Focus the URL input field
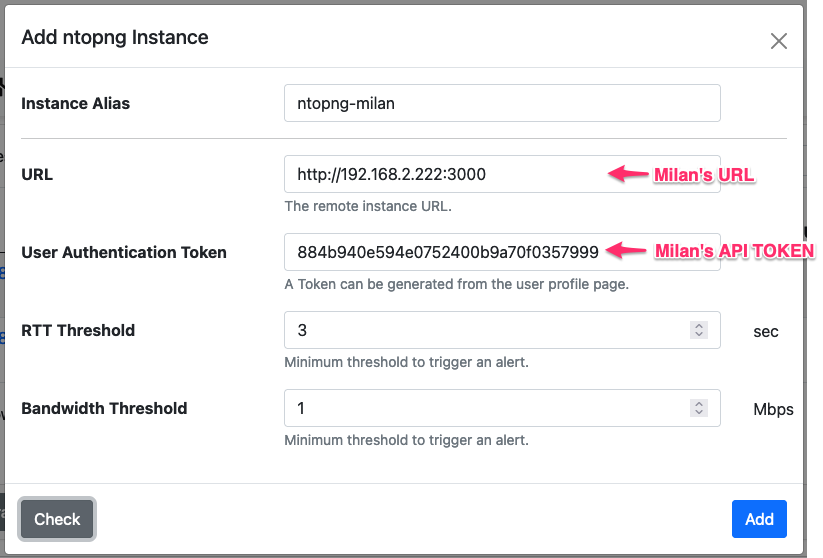 pyautogui.click(x=502, y=174)
